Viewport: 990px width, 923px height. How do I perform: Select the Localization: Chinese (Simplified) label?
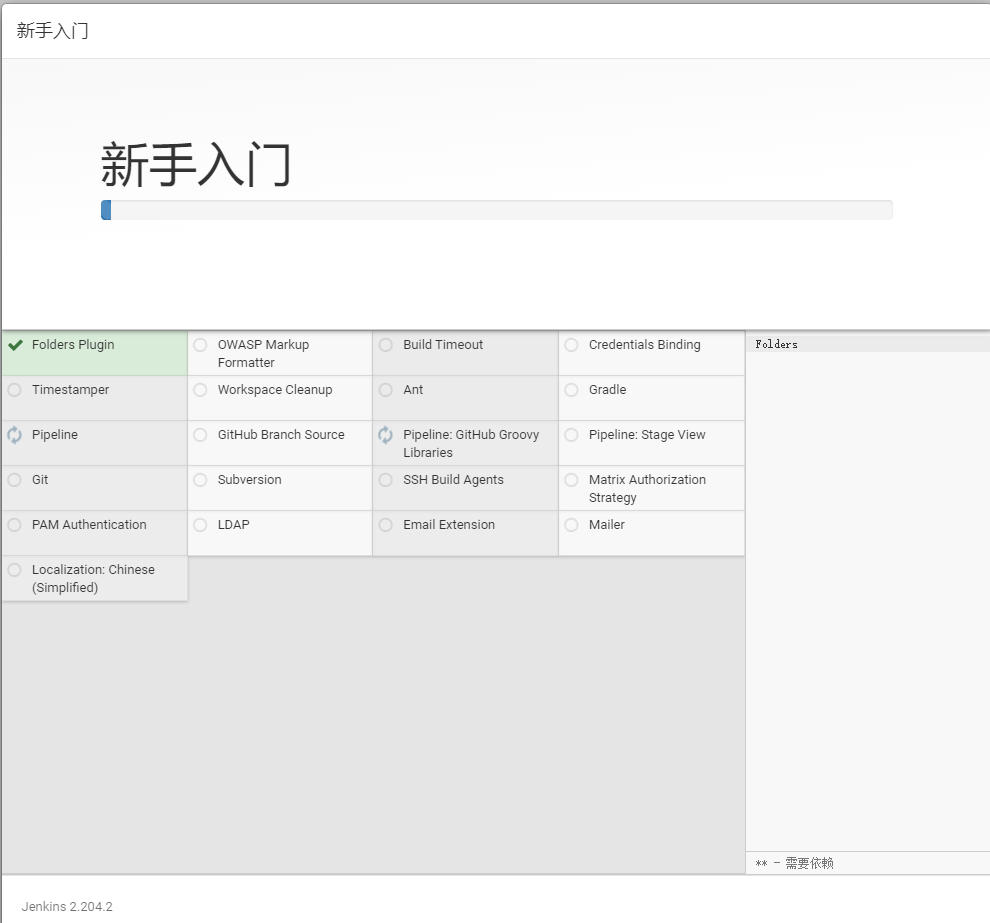pyautogui.click(x=93, y=578)
